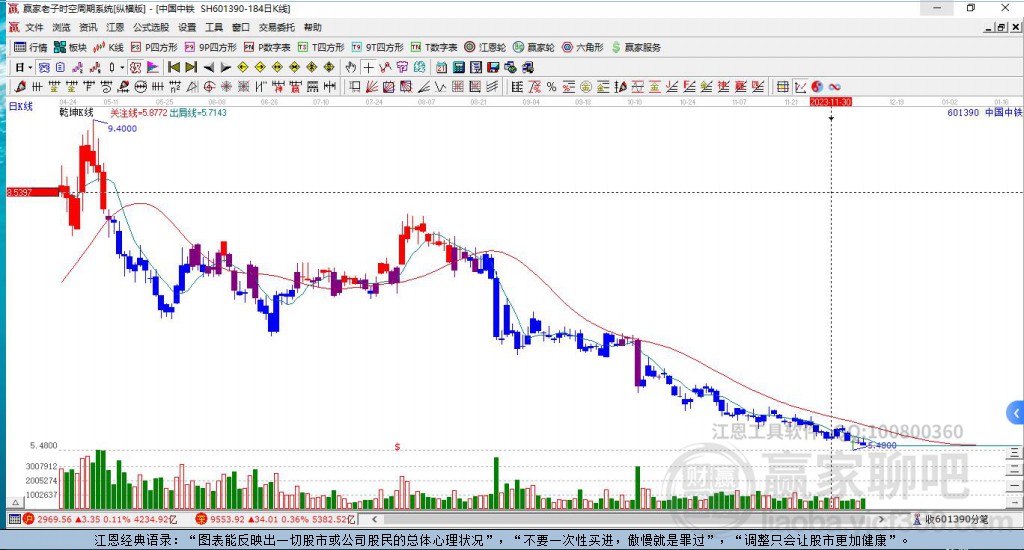Click the 乾坤K线 label
Image resolution: width=1024 pixels, height=550 pixels.
[x=76, y=112]
